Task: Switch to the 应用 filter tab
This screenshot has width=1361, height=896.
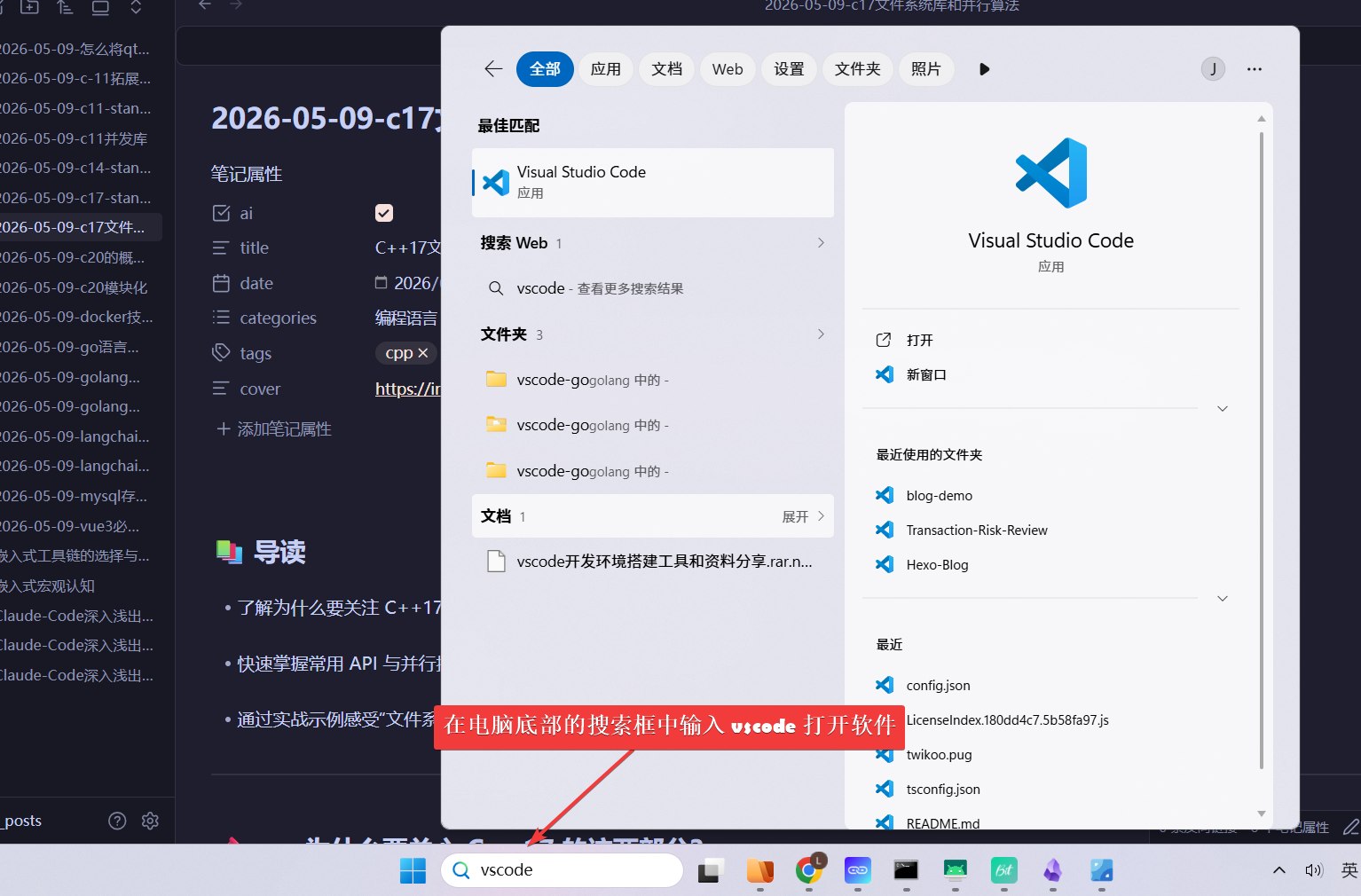Action: (606, 69)
